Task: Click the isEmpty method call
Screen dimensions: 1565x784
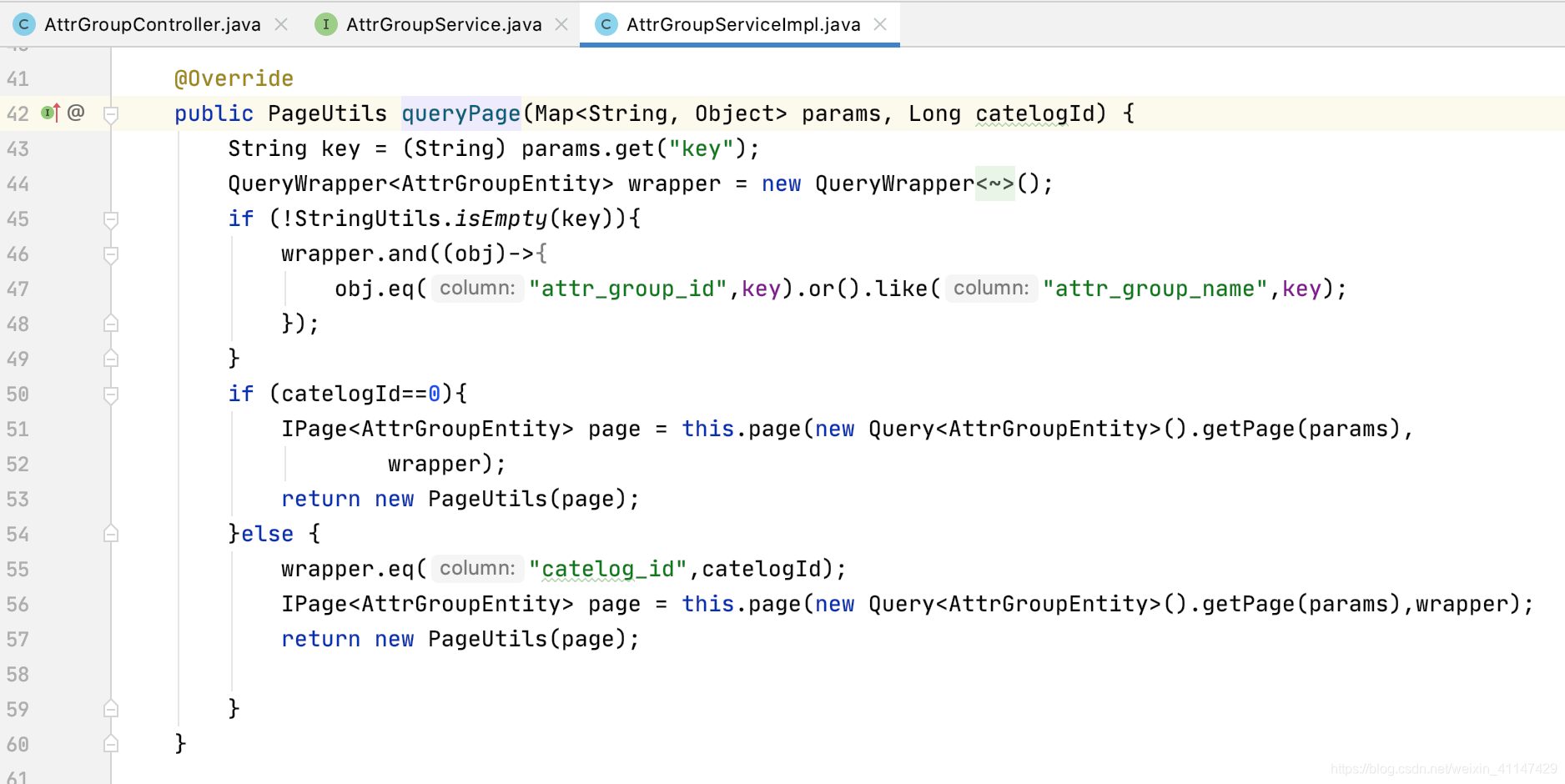Action: point(501,219)
